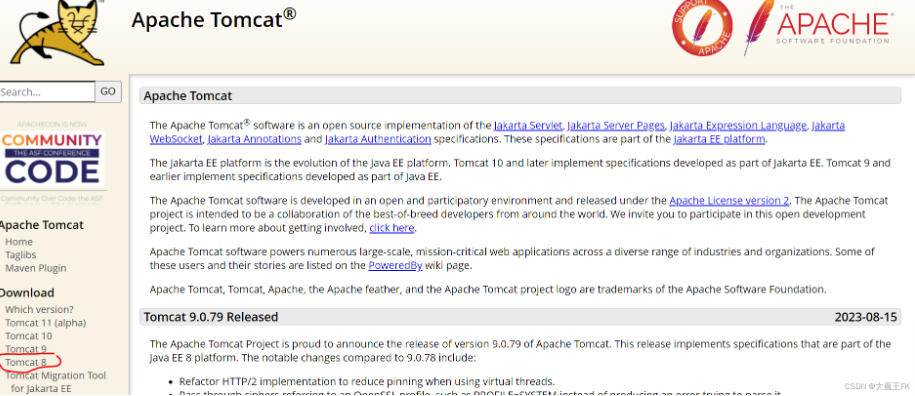Click the 'Download' sidebar heading

click(x=27, y=293)
